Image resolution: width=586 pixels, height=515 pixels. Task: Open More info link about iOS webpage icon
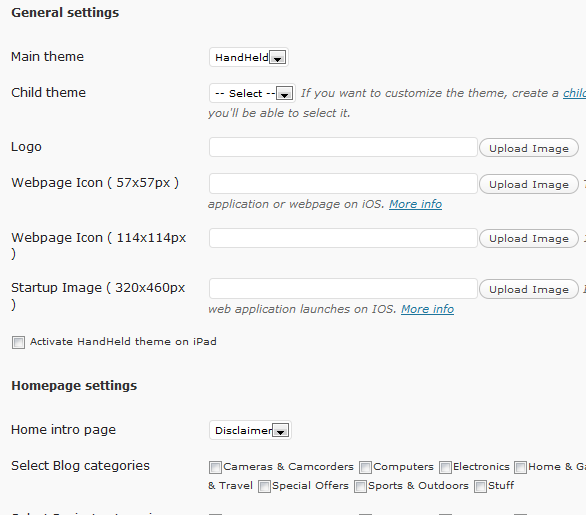pyautogui.click(x=415, y=204)
